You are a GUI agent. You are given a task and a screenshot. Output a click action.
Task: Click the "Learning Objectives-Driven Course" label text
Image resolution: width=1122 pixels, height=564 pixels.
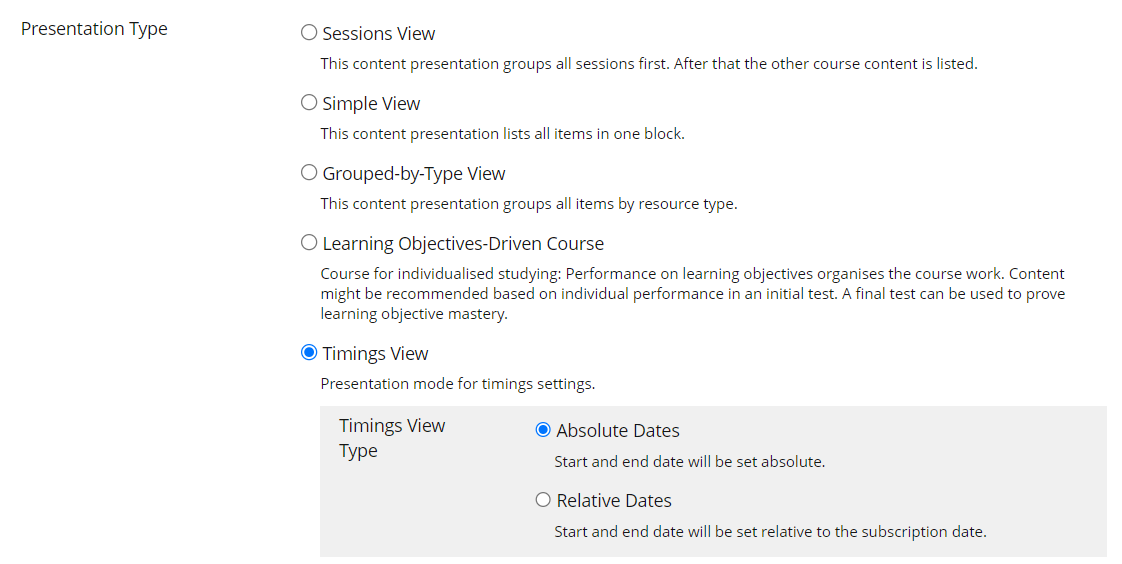462,244
